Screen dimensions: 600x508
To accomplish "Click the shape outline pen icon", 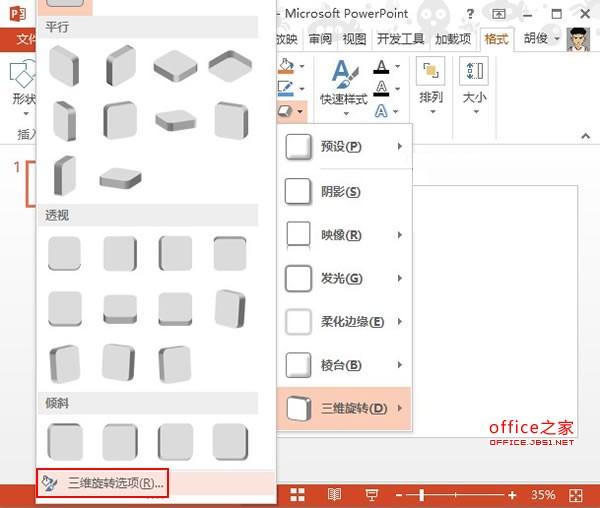I will point(286,88).
